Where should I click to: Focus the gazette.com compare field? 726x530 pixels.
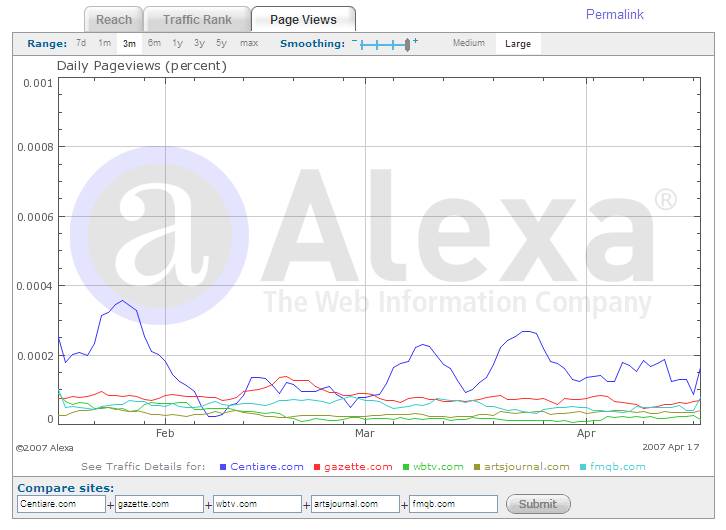click(x=159, y=504)
